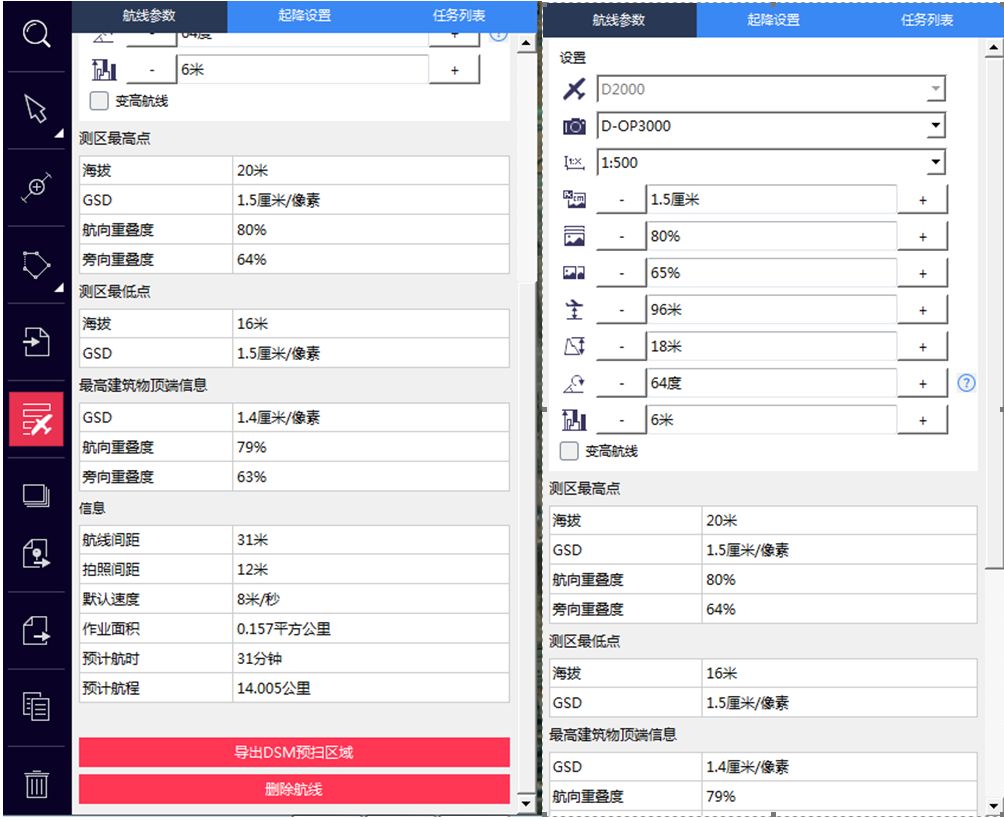Decrease 64度 angle with minus button
Screen dimensions: 1004x820
coord(621,383)
